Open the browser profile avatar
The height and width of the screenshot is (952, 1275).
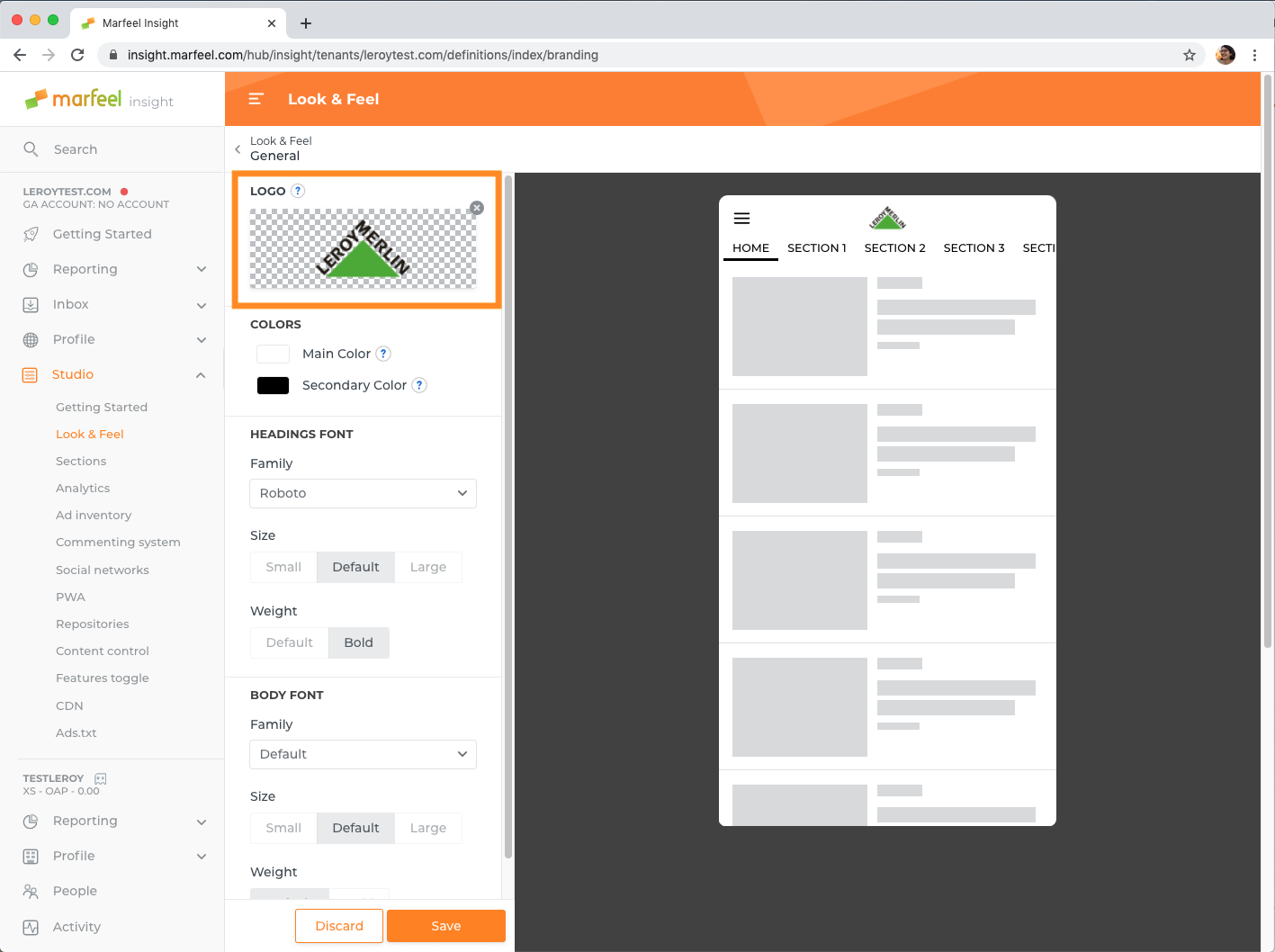pos(1226,55)
